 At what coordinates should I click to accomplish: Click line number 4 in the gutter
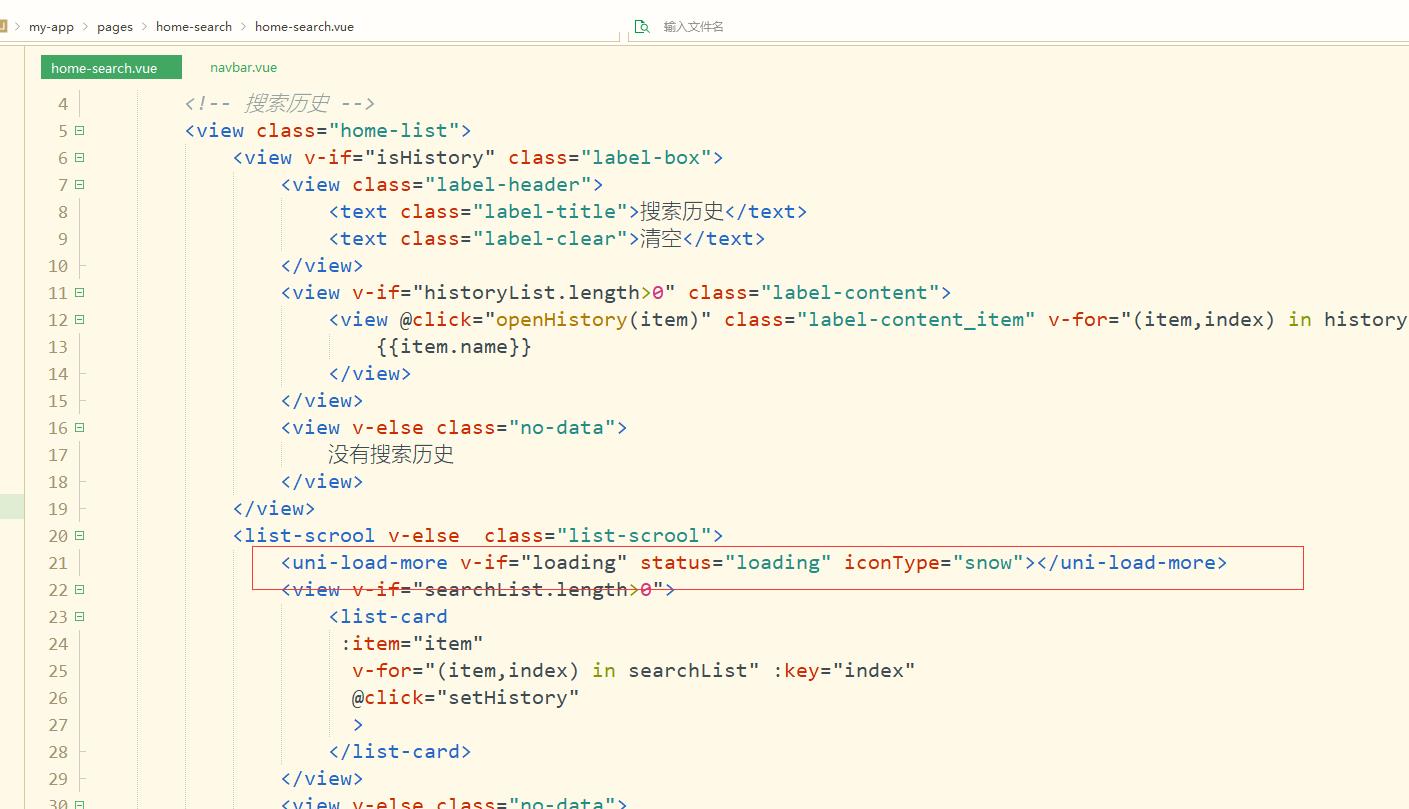click(x=63, y=104)
